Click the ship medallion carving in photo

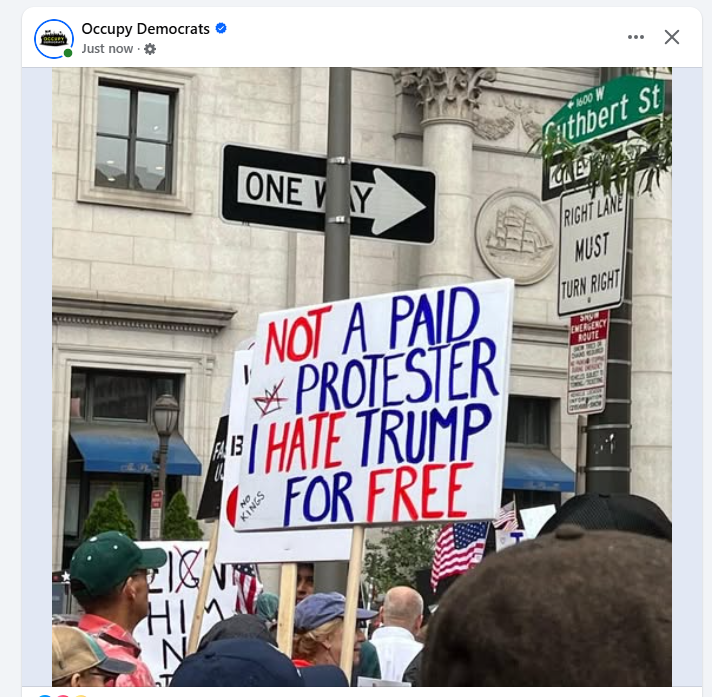[517, 237]
